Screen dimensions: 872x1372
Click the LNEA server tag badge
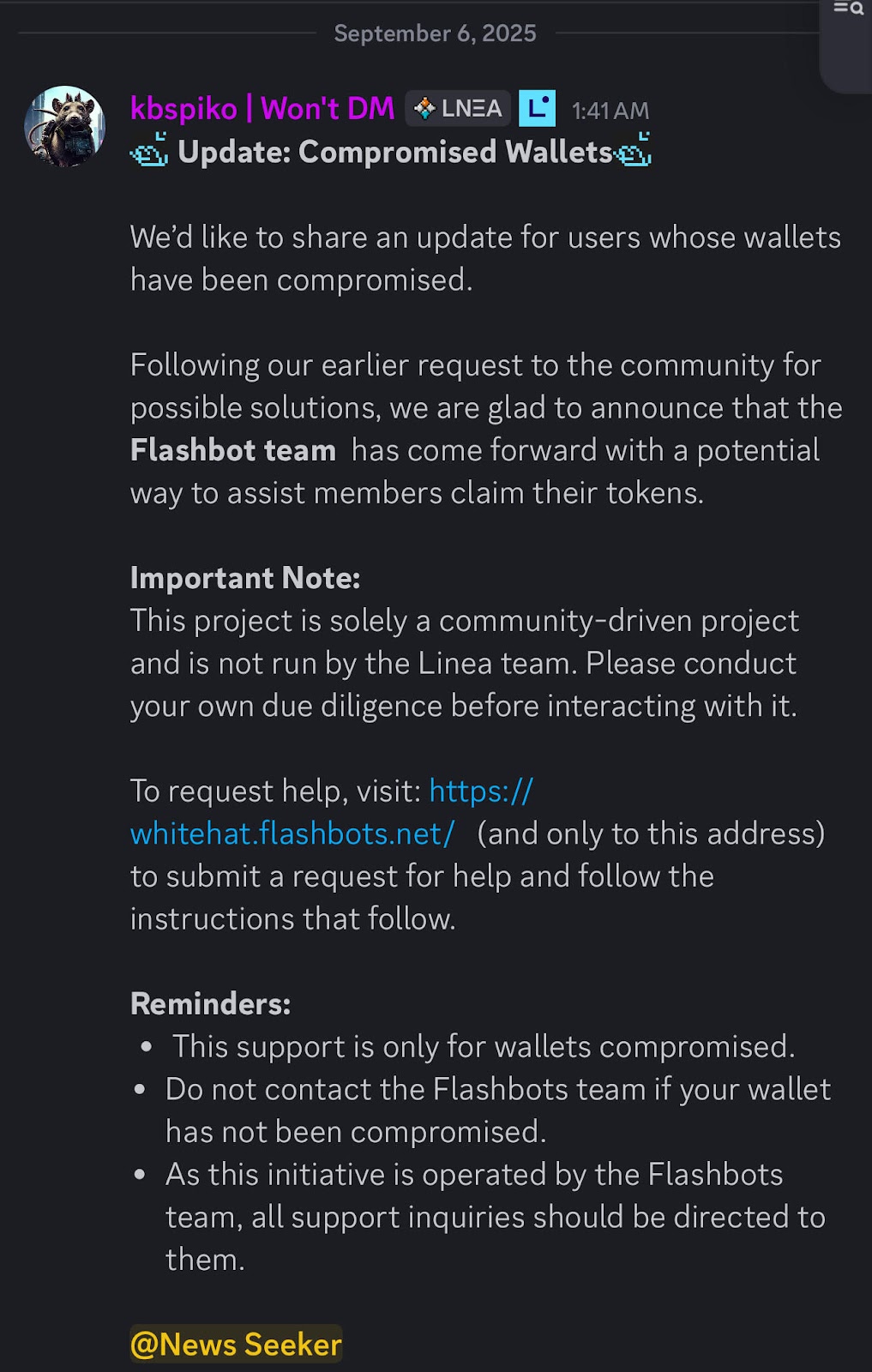pos(458,109)
